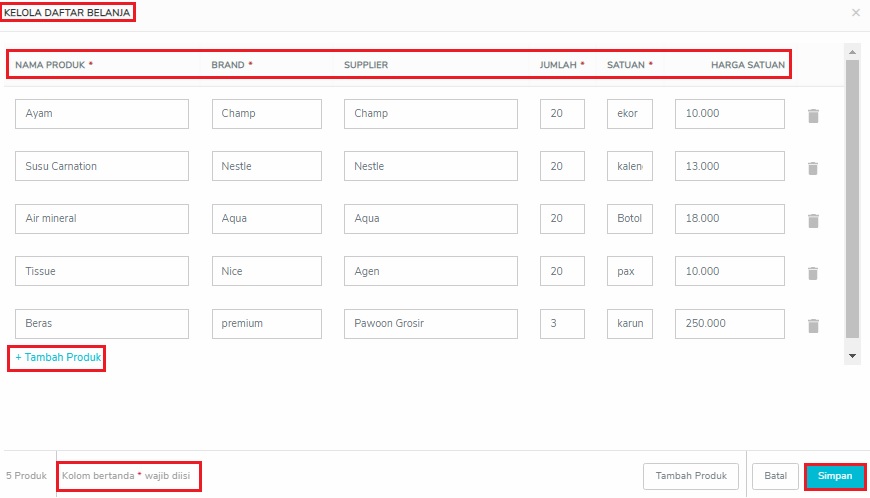Click the Simpan button
Viewport: 870px width, 498px height.
point(834,476)
